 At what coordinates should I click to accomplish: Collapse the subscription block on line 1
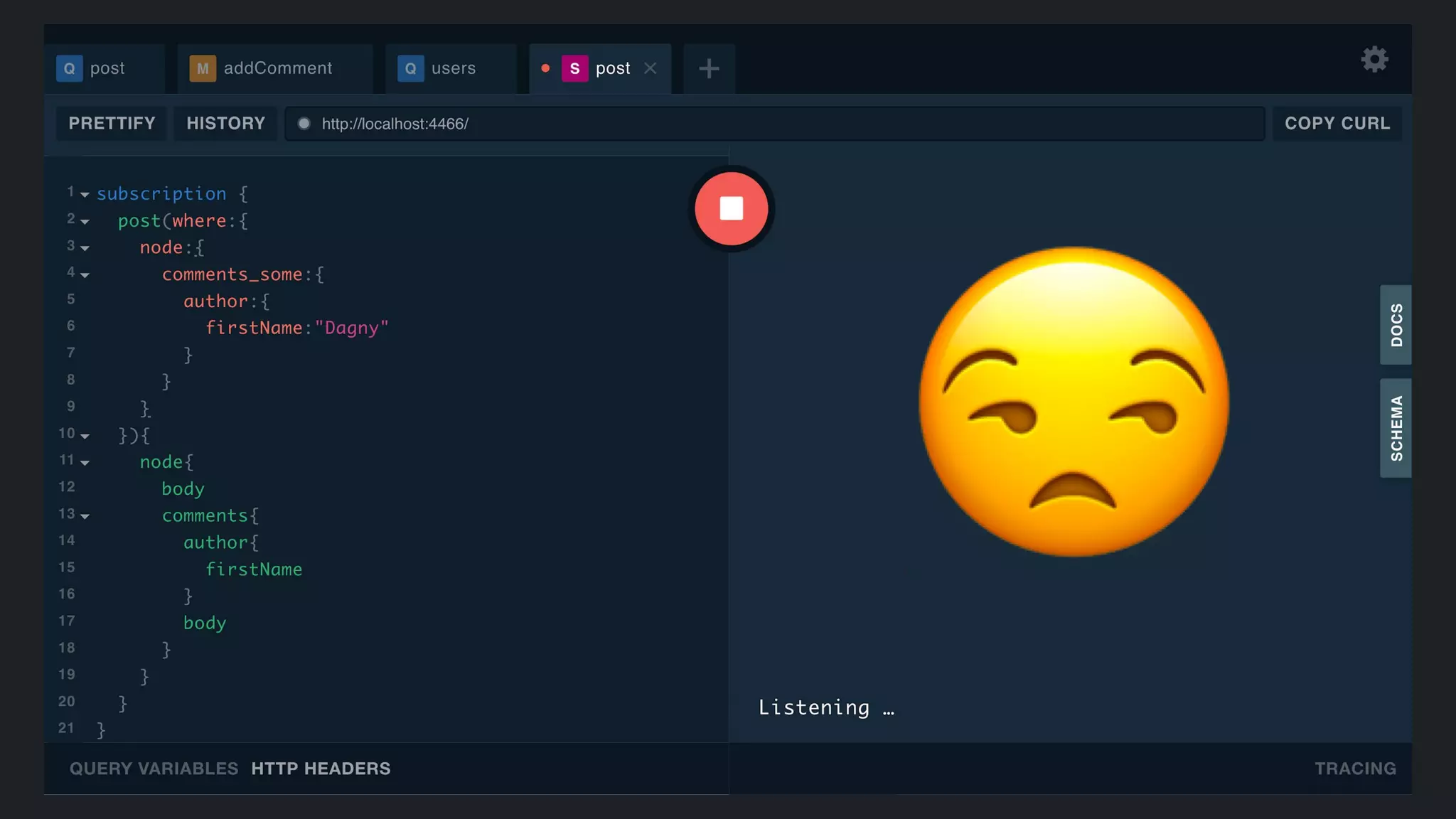[x=85, y=195]
